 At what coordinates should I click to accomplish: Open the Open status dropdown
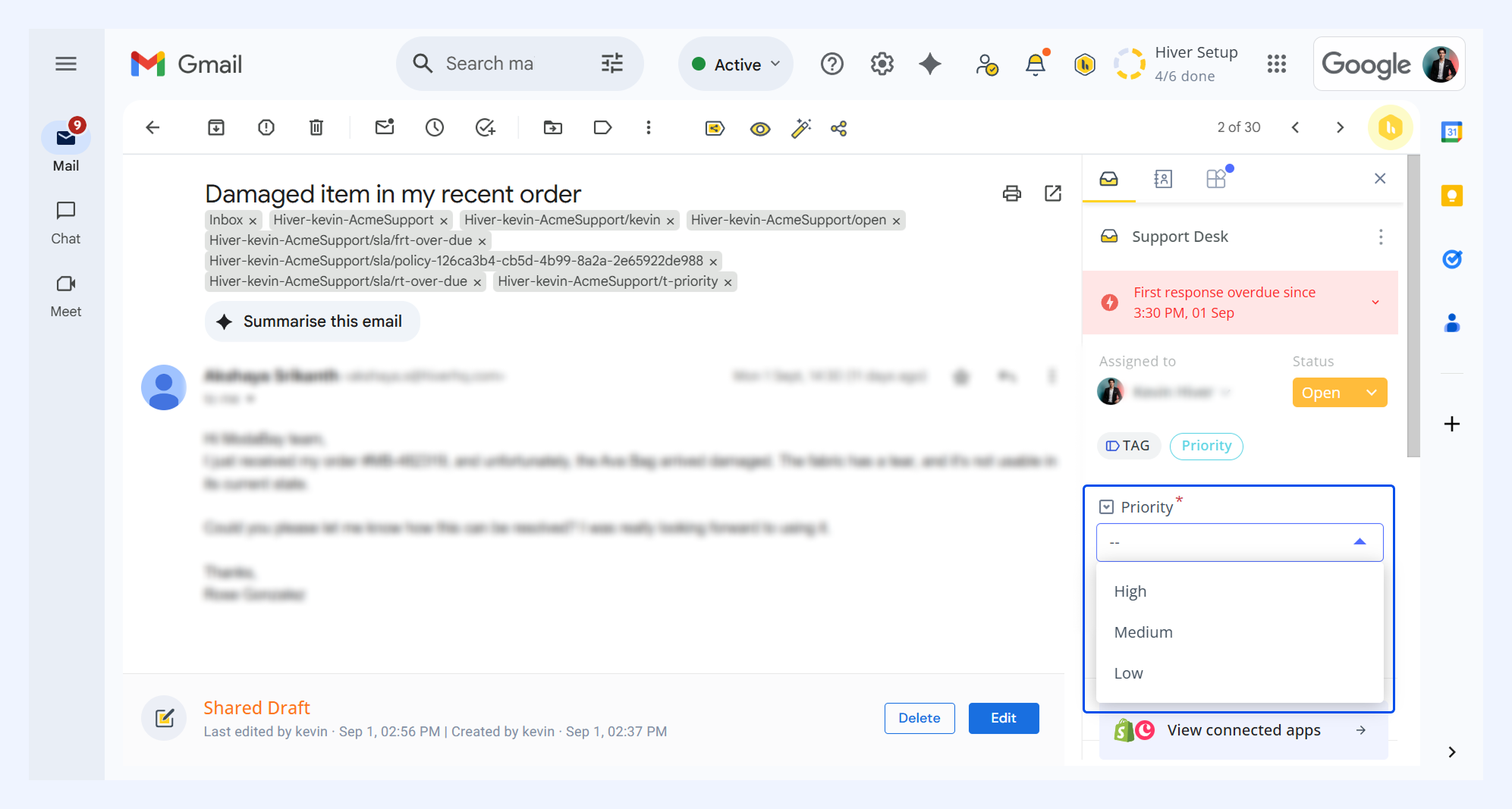pyautogui.click(x=1340, y=393)
